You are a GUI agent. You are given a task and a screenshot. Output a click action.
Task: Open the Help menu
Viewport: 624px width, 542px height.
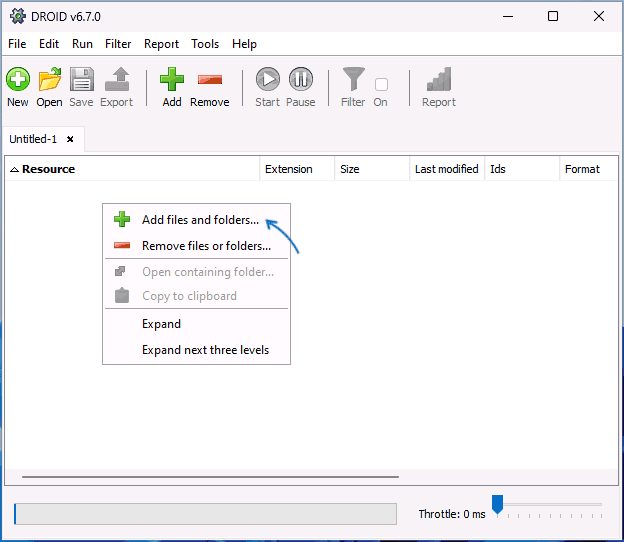click(244, 44)
